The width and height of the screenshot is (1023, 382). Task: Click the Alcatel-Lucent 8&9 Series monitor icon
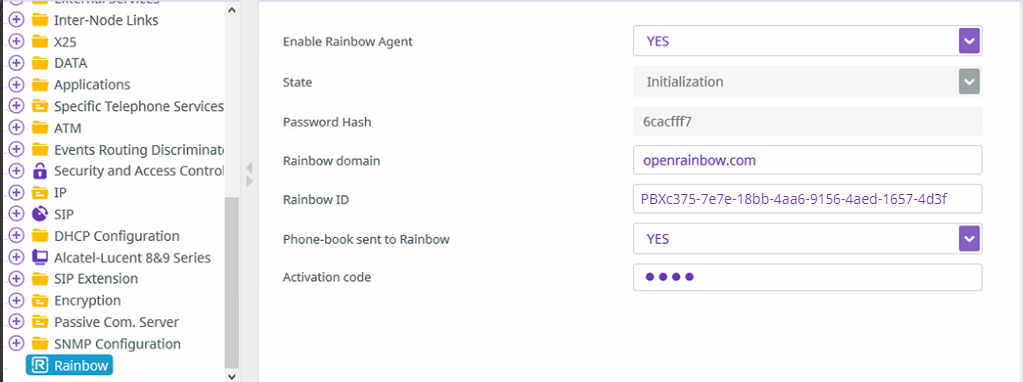[x=40, y=257]
